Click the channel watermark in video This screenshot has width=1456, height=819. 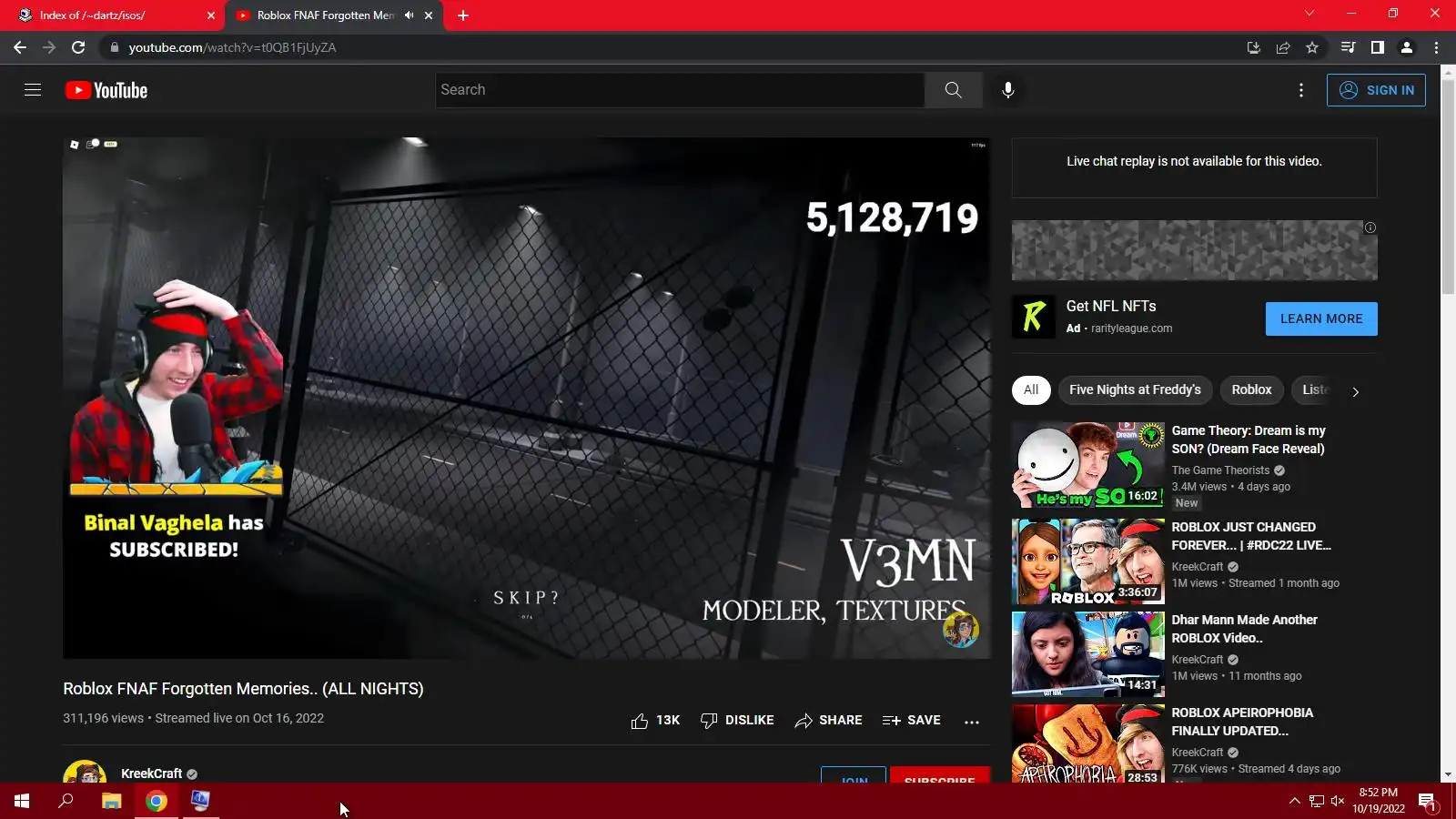960,630
